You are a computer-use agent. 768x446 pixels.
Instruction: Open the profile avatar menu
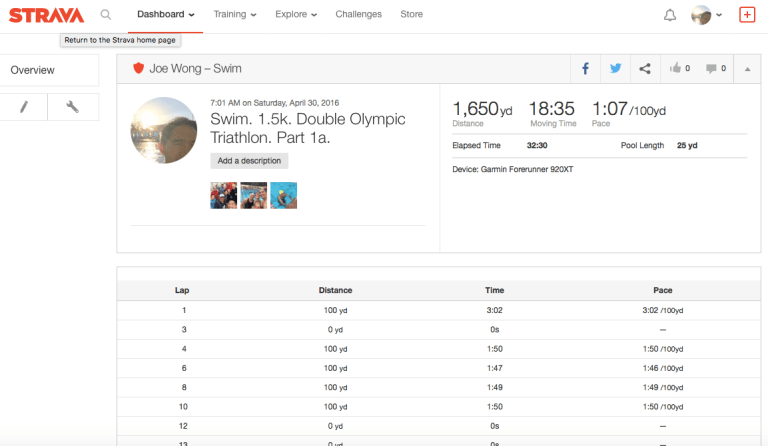pyautogui.click(x=707, y=15)
